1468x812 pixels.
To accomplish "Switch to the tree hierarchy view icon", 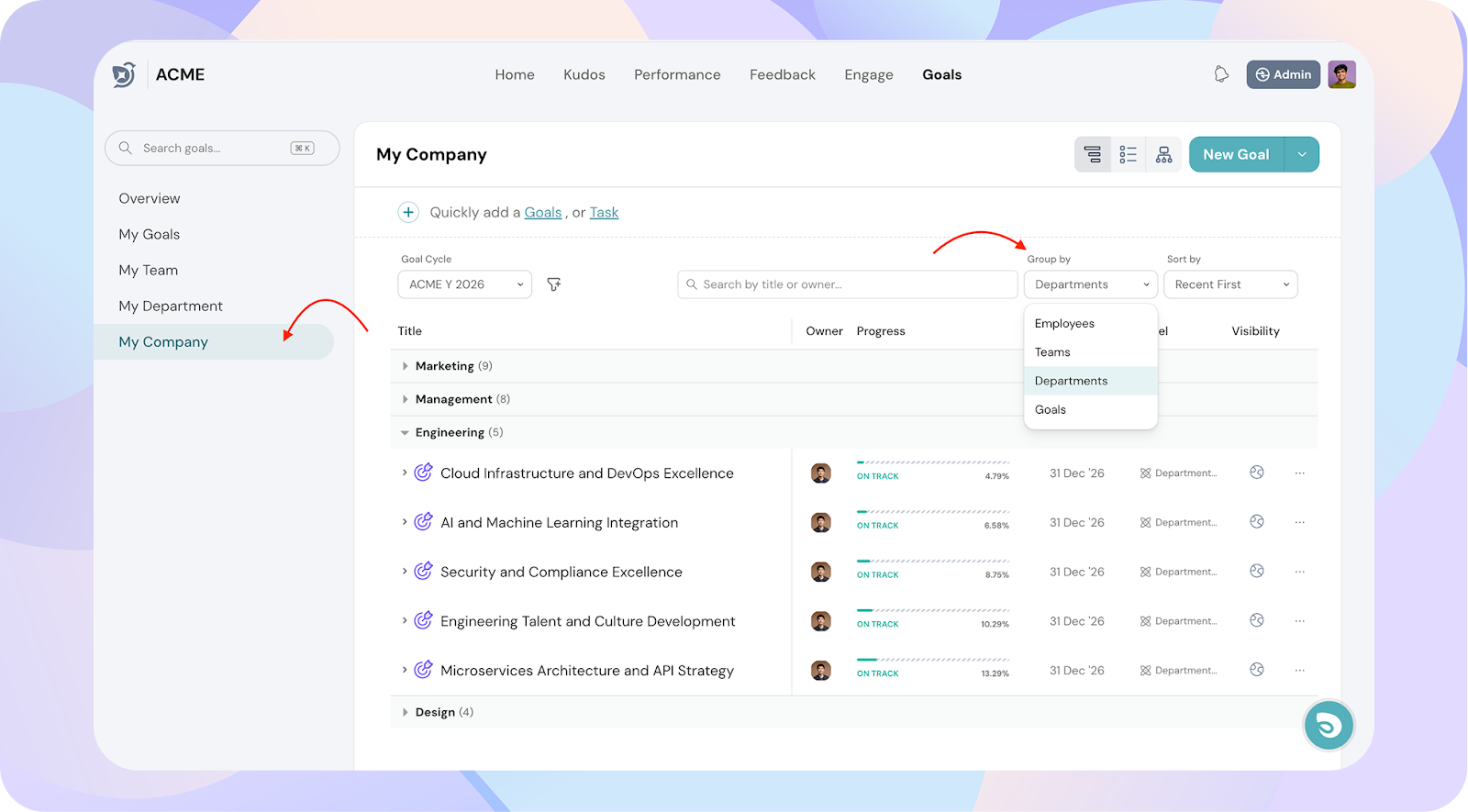I will 1093,154.
